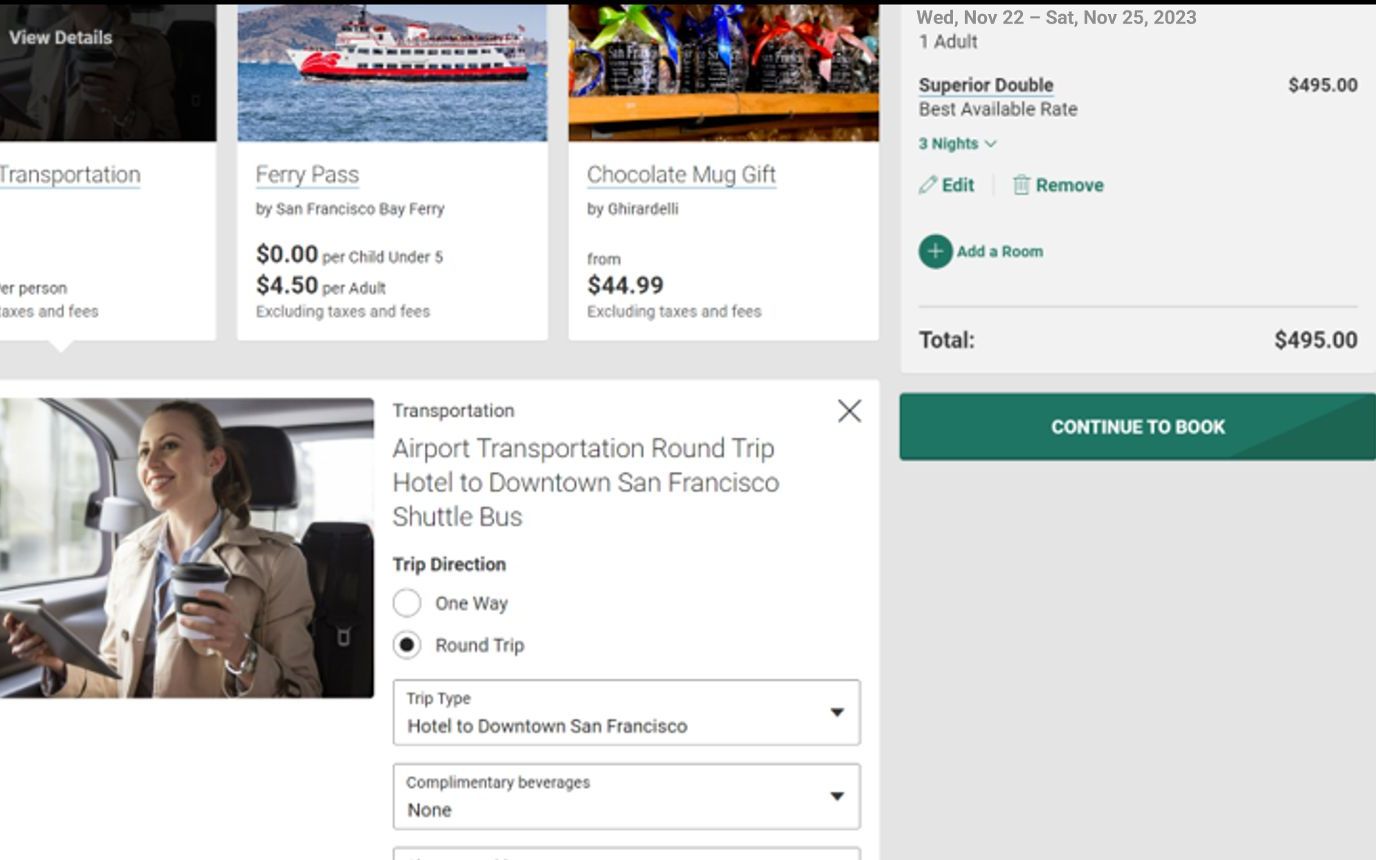1376x860 pixels.
Task: Open the Ferry Pass title link
Action: pos(307,175)
